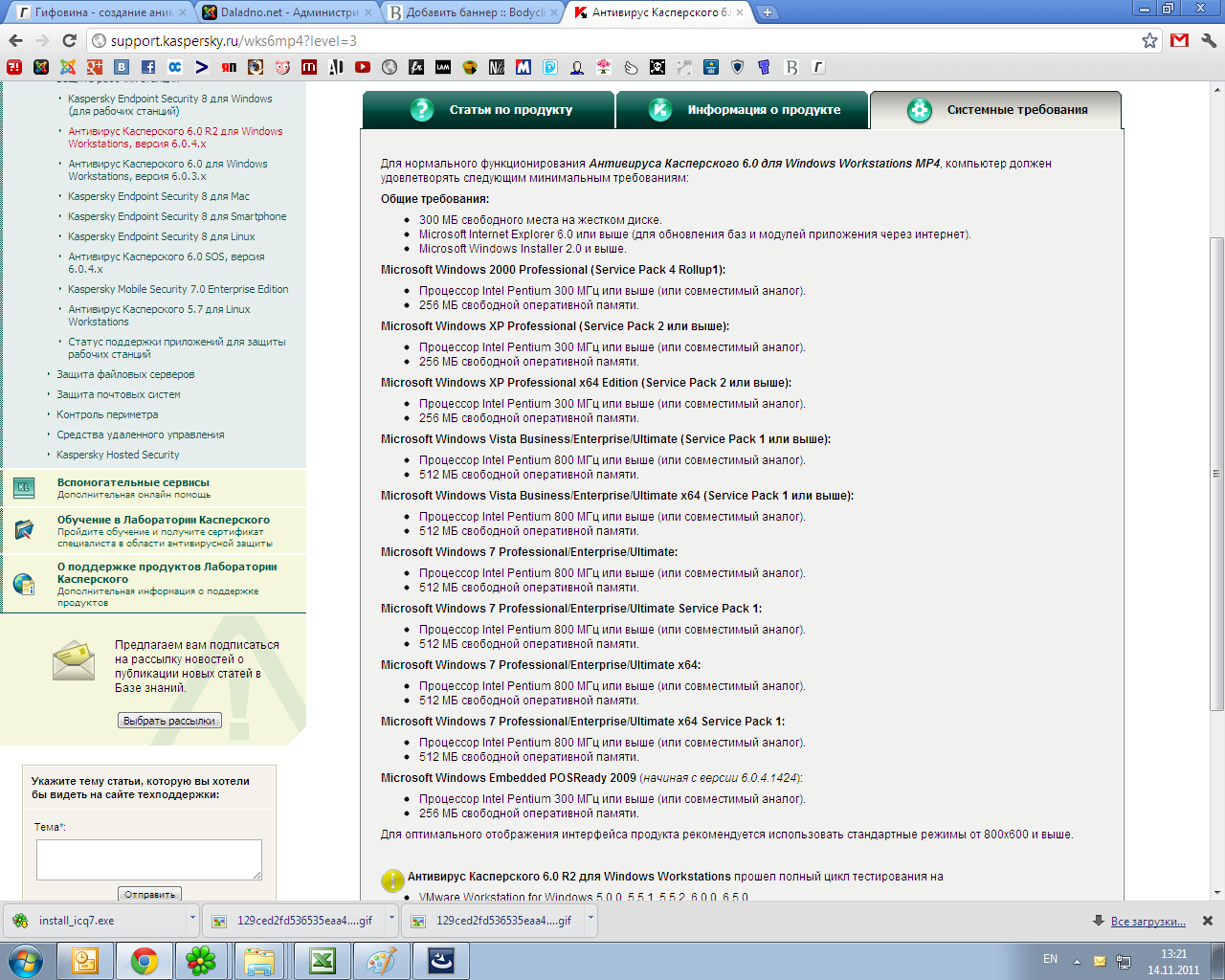Open the YouTube bookmark icon
This screenshot has width=1225, height=980.
click(x=363, y=67)
